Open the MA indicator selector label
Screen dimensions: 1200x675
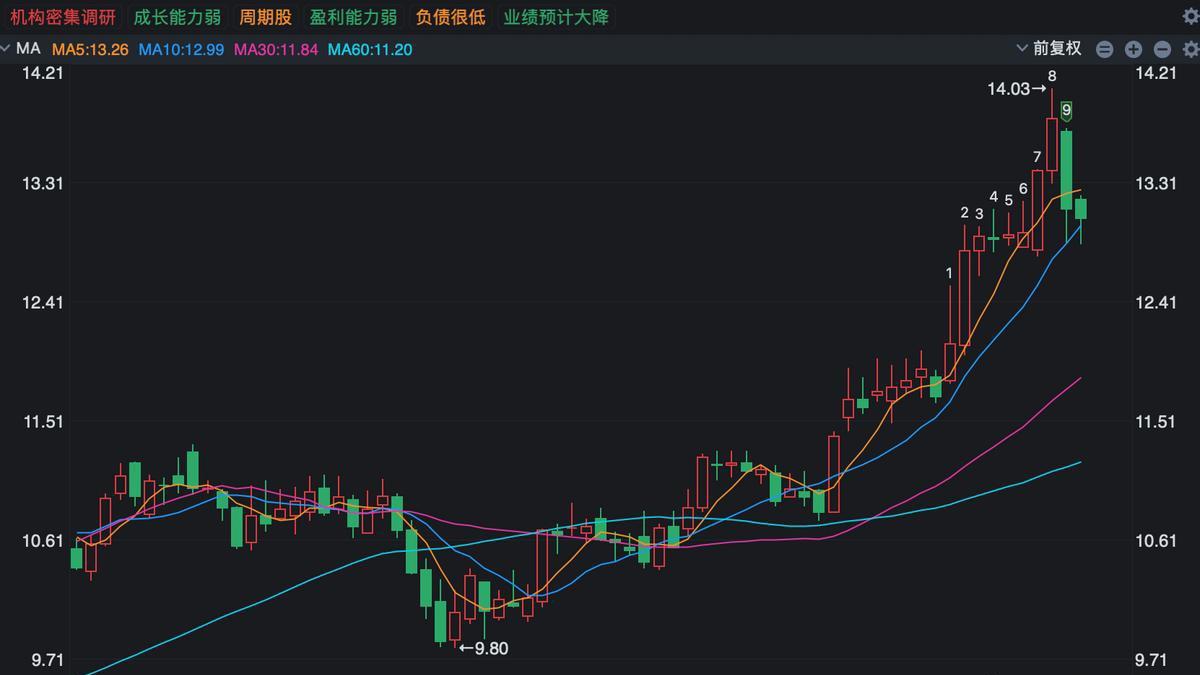pyautogui.click(x=28, y=48)
